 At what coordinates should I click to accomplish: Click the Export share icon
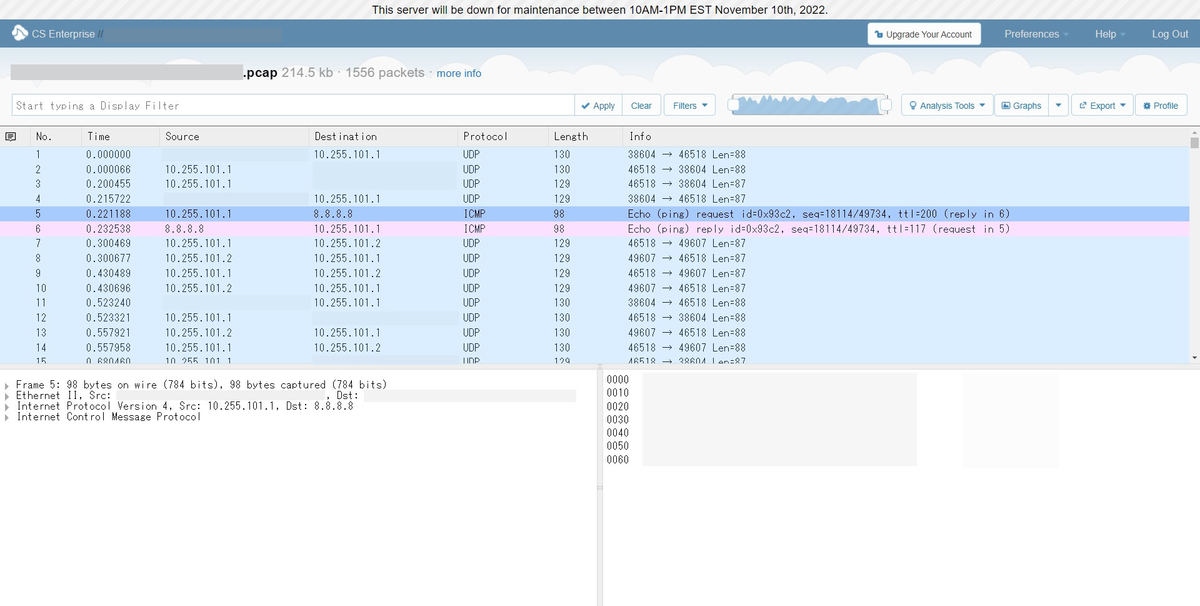click(1083, 105)
